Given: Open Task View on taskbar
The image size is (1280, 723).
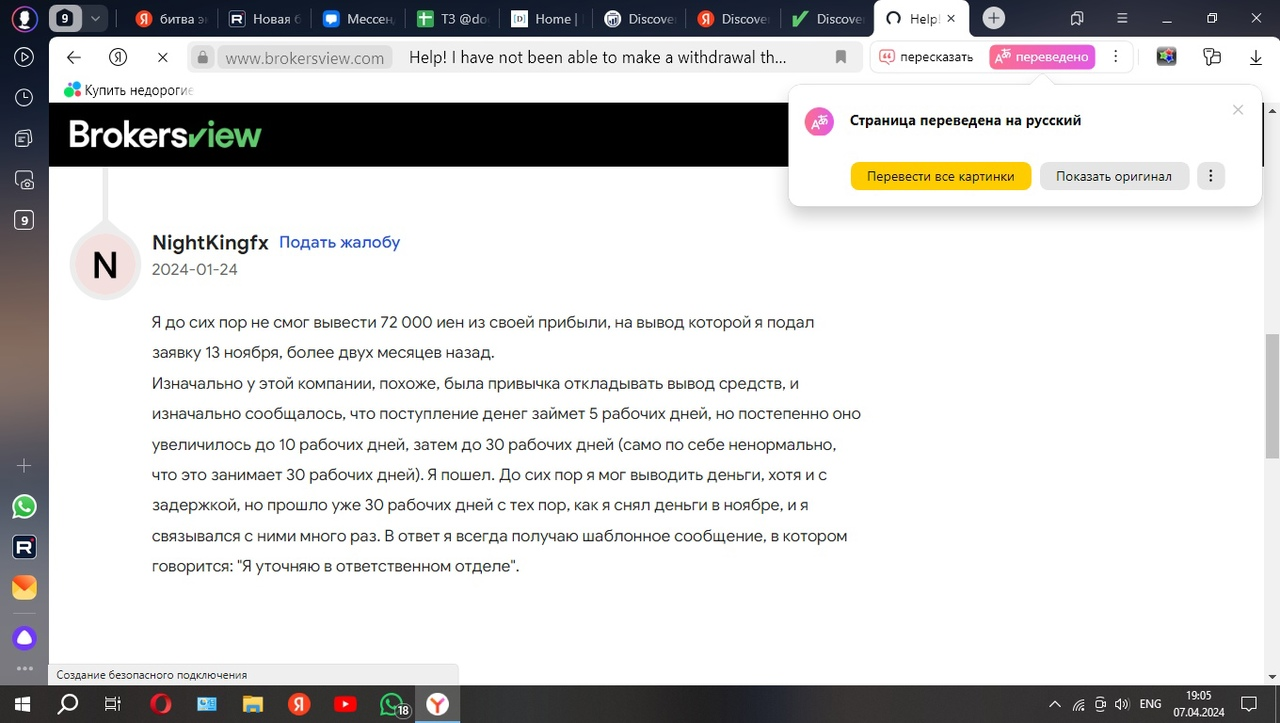Looking at the screenshot, I should click(113, 704).
